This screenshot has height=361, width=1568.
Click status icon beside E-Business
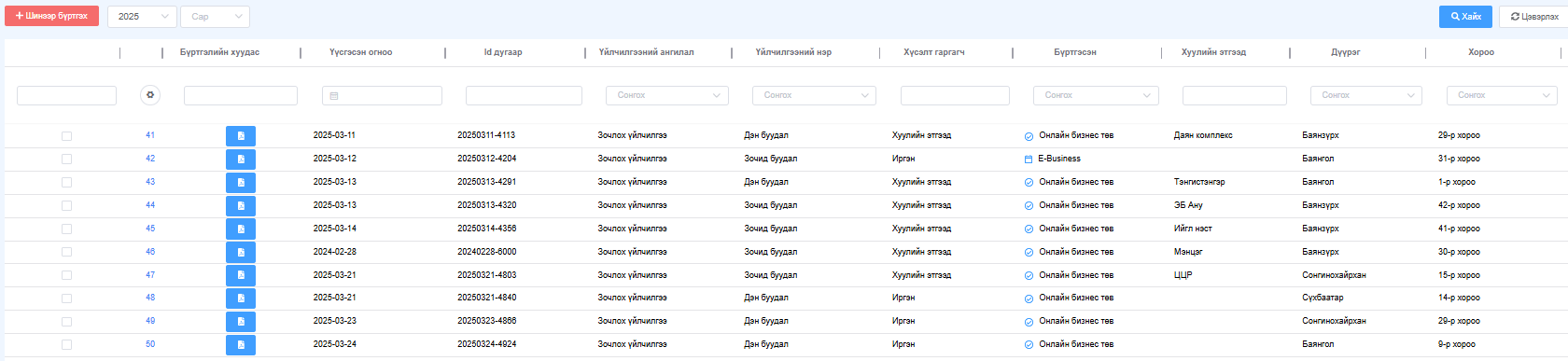point(1029,160)
